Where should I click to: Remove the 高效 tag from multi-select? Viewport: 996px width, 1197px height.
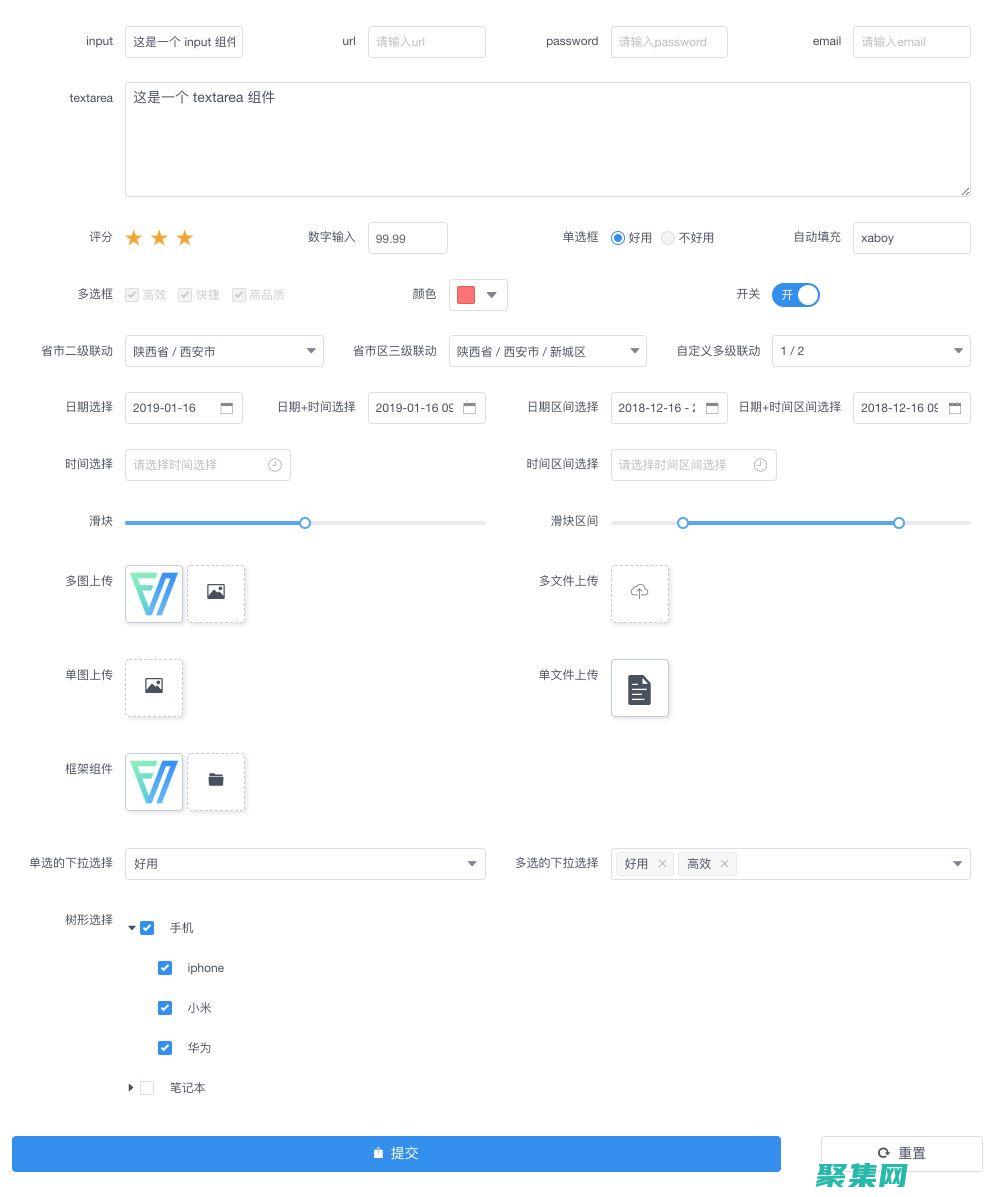[724, 864]
